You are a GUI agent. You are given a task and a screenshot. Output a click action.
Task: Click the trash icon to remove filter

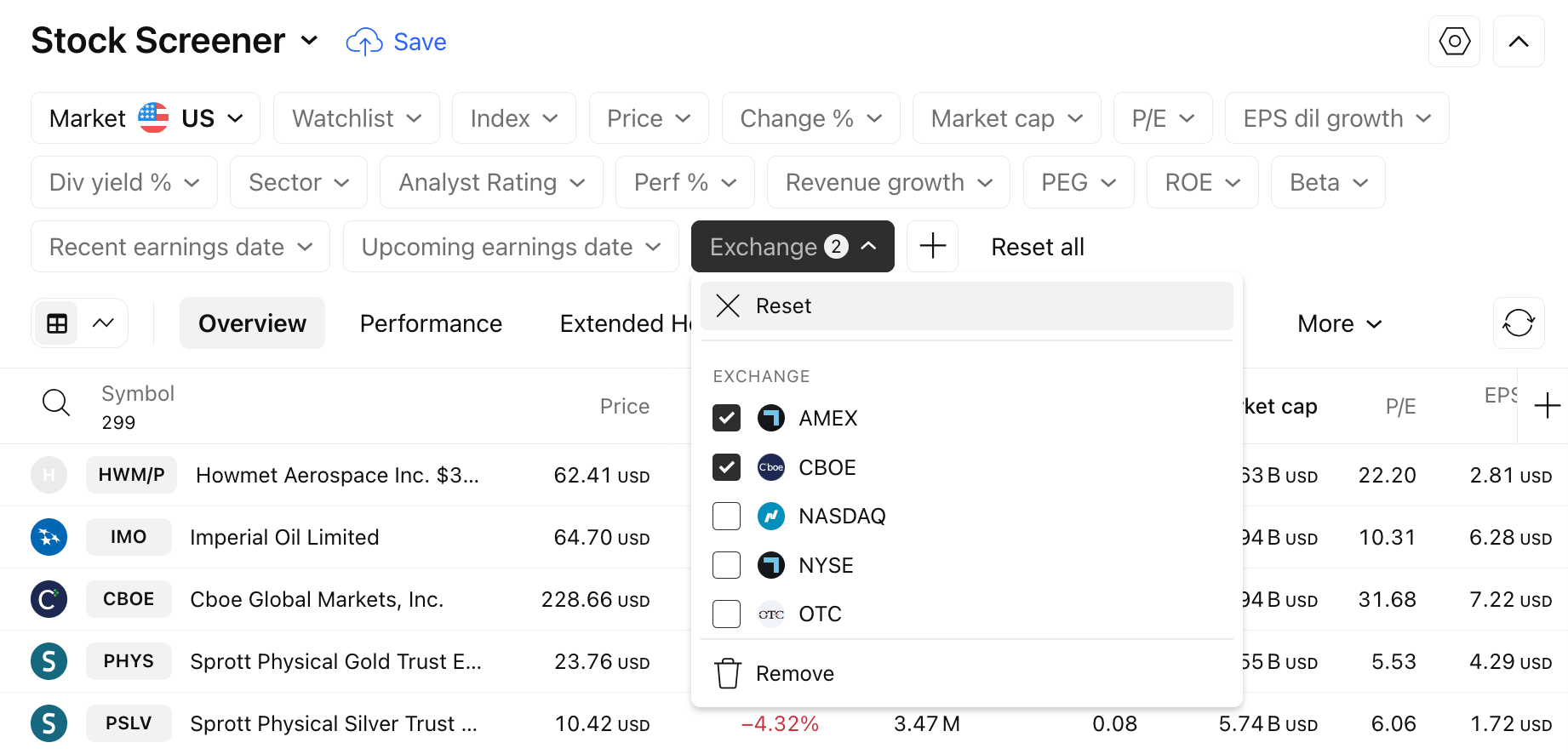728,673
